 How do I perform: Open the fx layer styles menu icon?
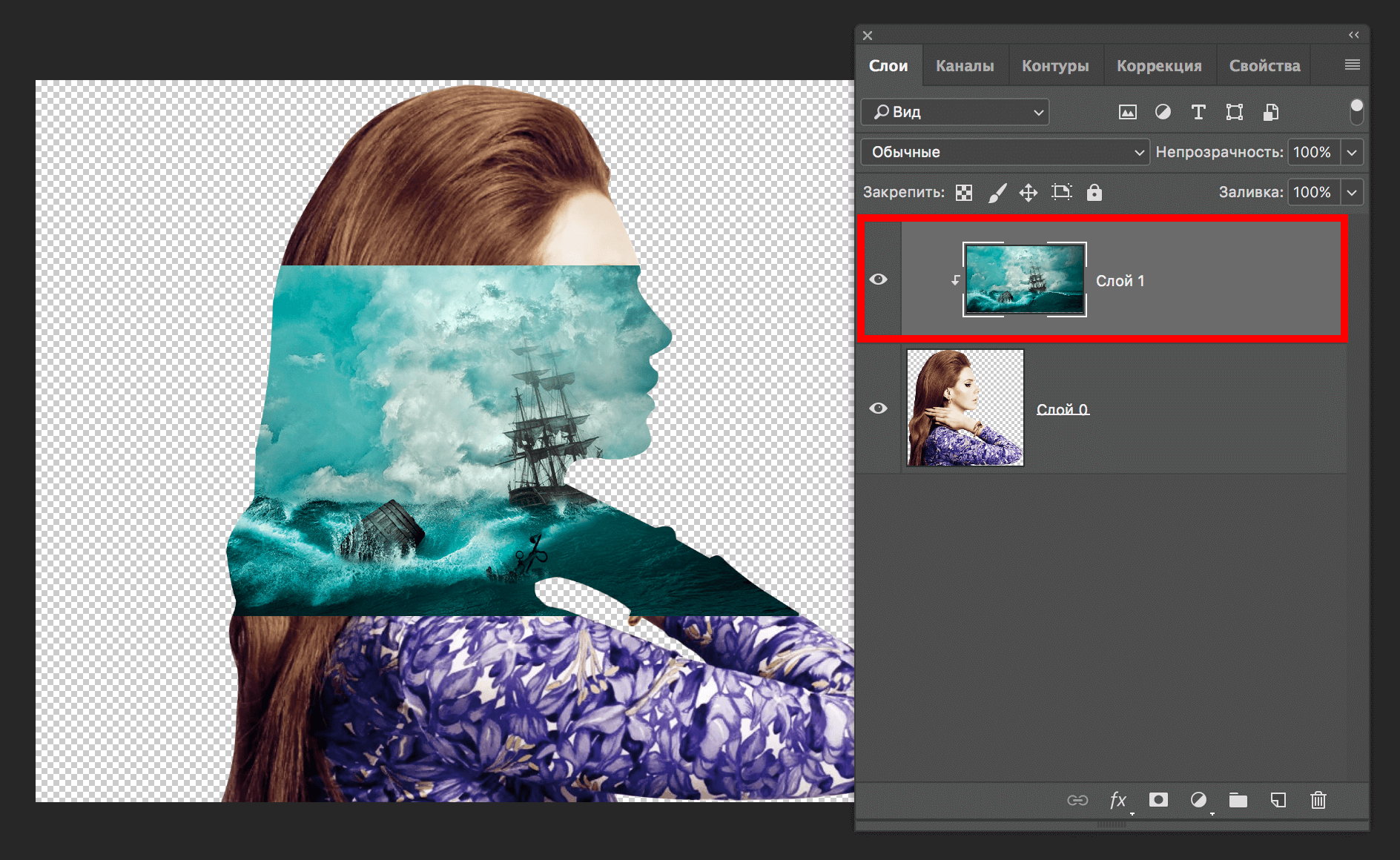(1118, 801)
